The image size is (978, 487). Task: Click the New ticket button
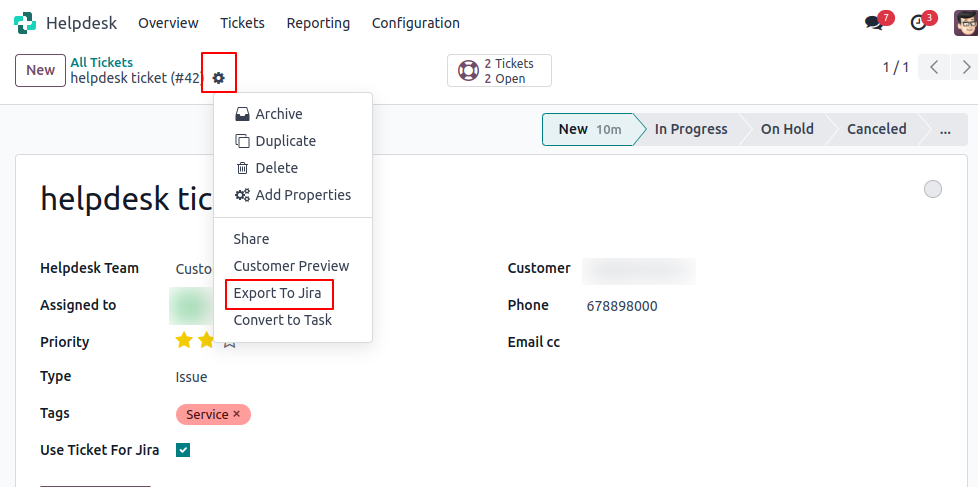coord(41,70)
